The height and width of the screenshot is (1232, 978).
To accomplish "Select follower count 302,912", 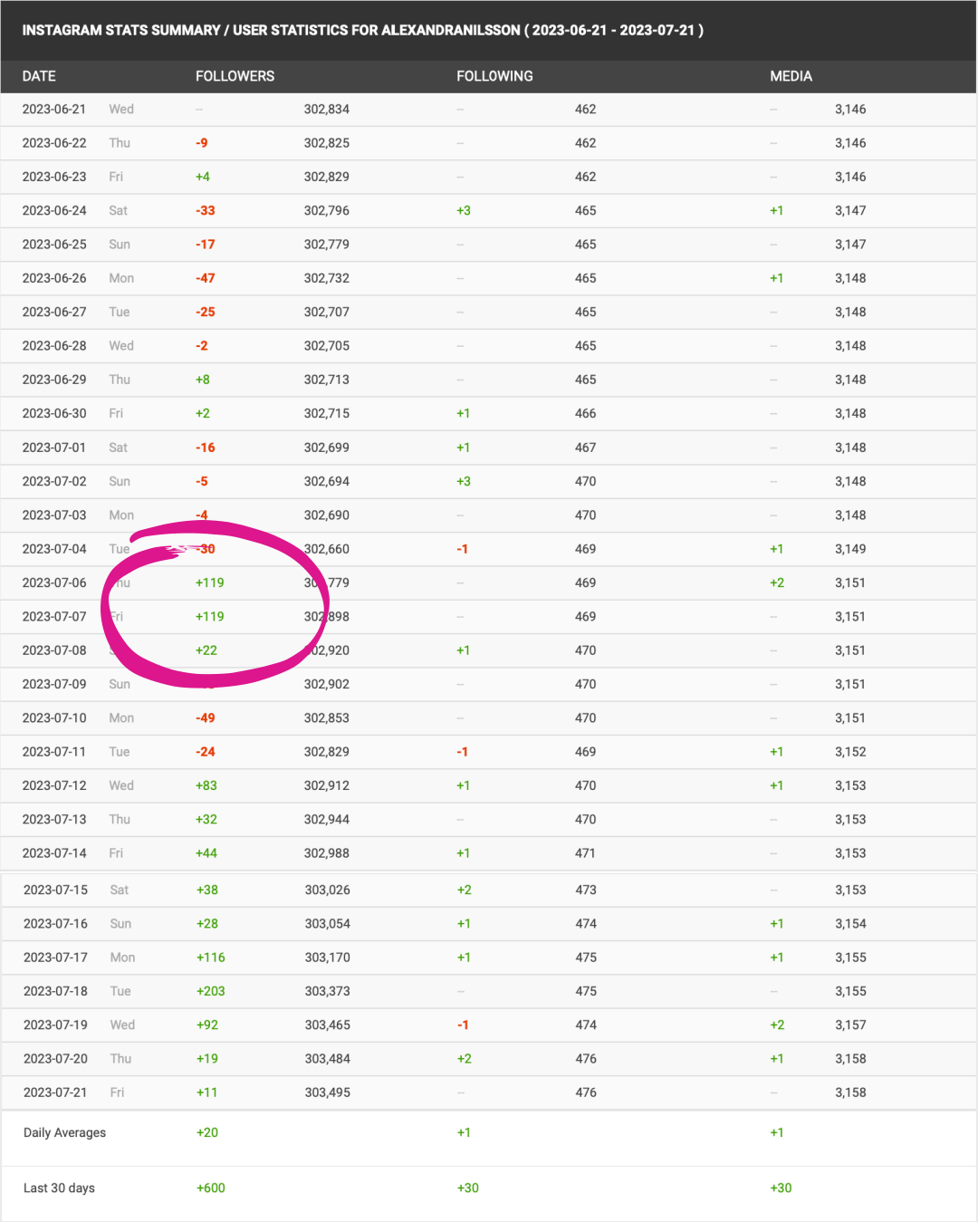I will [327, 785].
